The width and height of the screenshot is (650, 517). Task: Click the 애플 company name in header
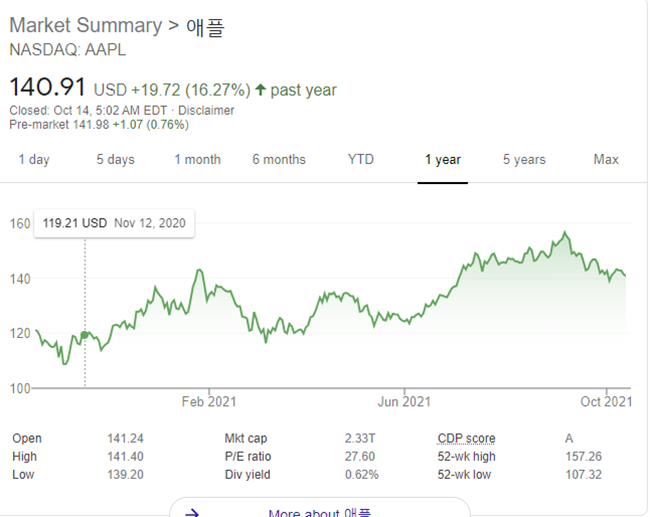tap(205, 27)
